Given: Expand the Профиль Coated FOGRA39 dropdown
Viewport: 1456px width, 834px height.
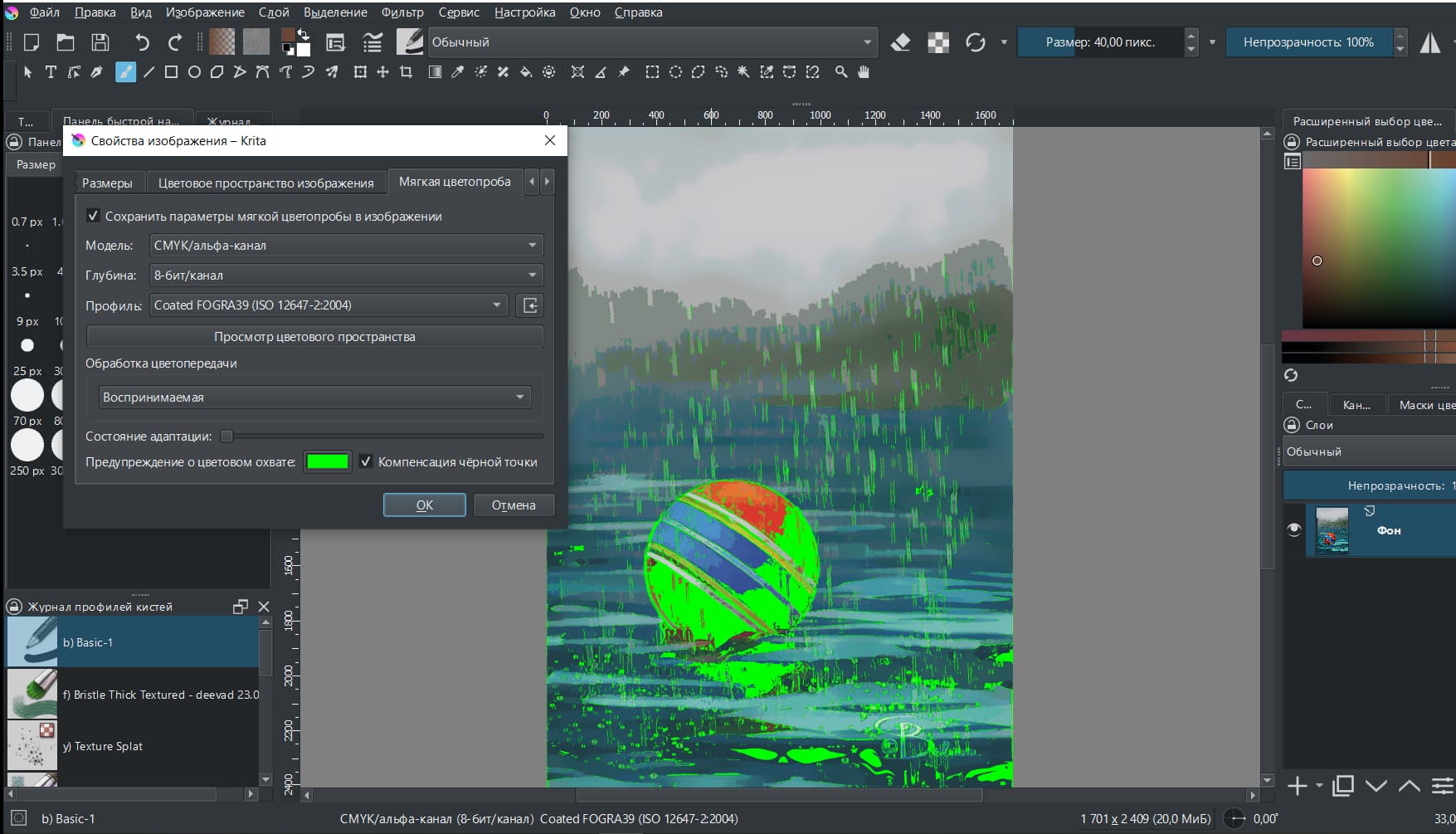Looking at the screenshot, I should click(x=329, y=305).
